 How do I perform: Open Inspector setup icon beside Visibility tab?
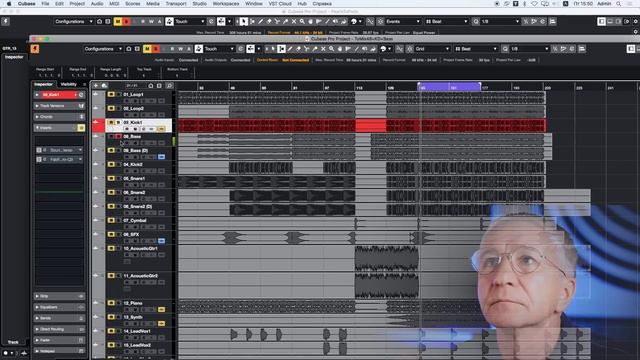(x=84, y=84)
